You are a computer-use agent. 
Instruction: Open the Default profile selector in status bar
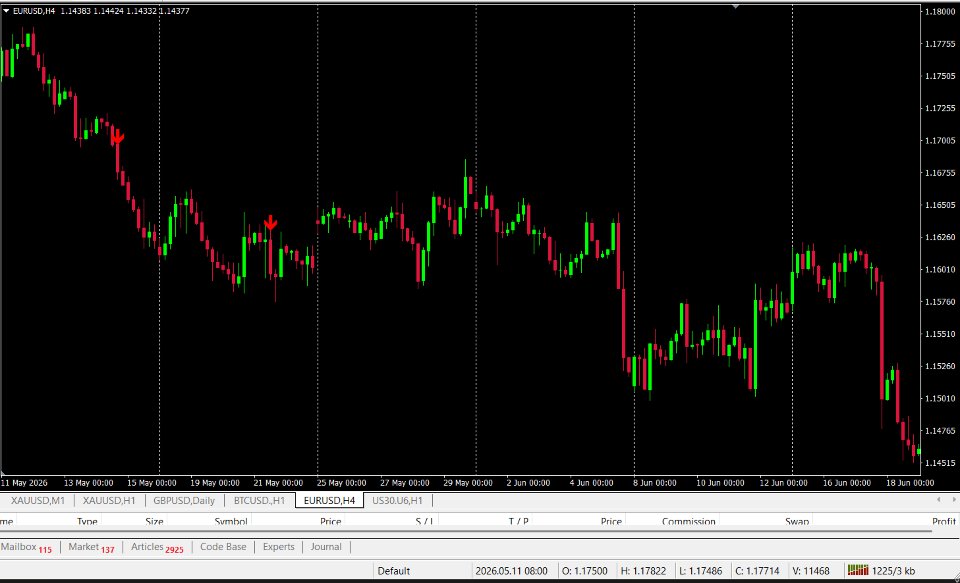pos(393,571)
